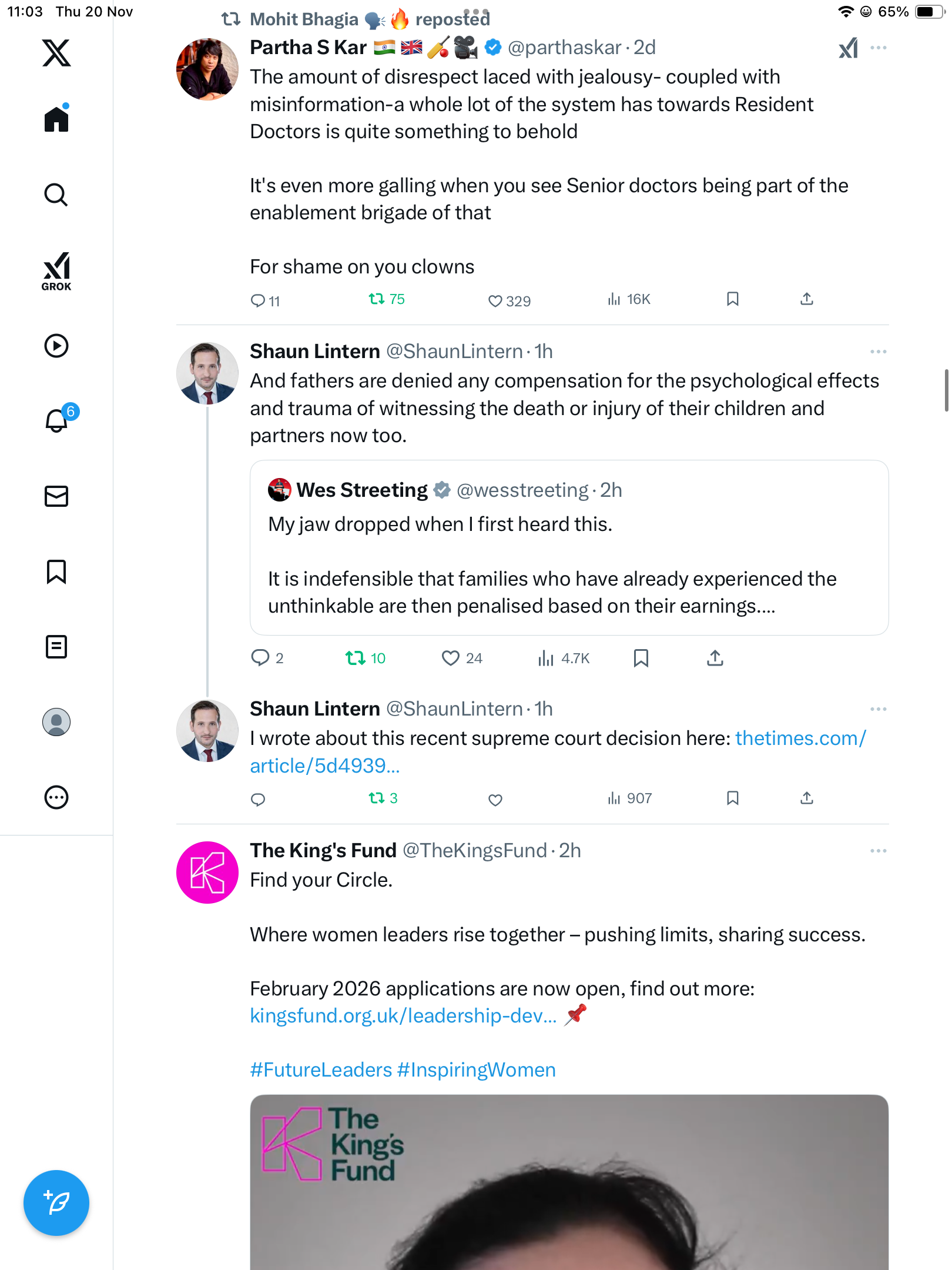Image resolution: width=952 pixels, height=1270 pixels.
Task: Compose a new post
Action: coord(56,1203)
